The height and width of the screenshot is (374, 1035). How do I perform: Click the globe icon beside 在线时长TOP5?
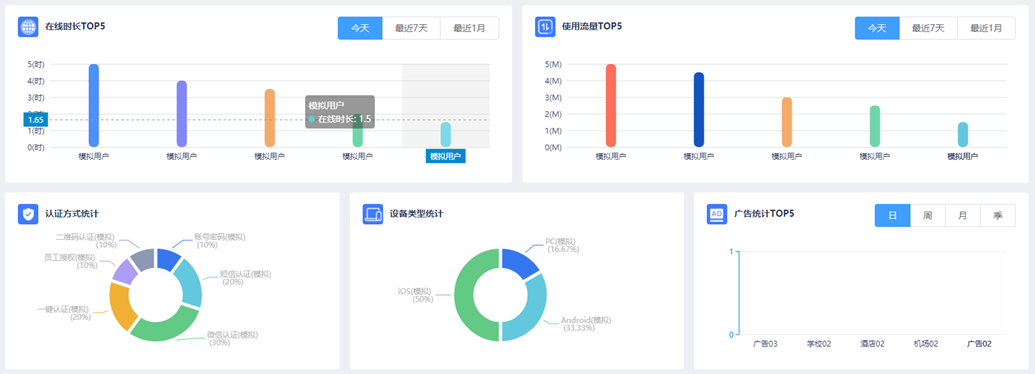pos(28,27)
